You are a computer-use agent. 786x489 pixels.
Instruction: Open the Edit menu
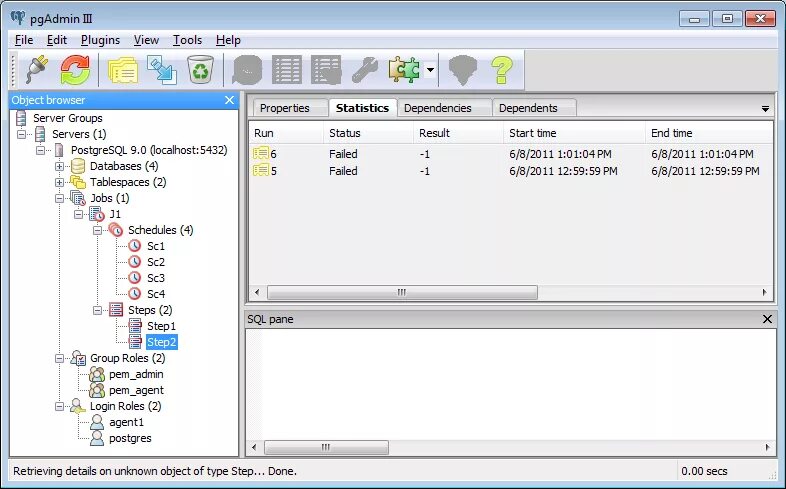pyautogui.click(x=57, y=40)
